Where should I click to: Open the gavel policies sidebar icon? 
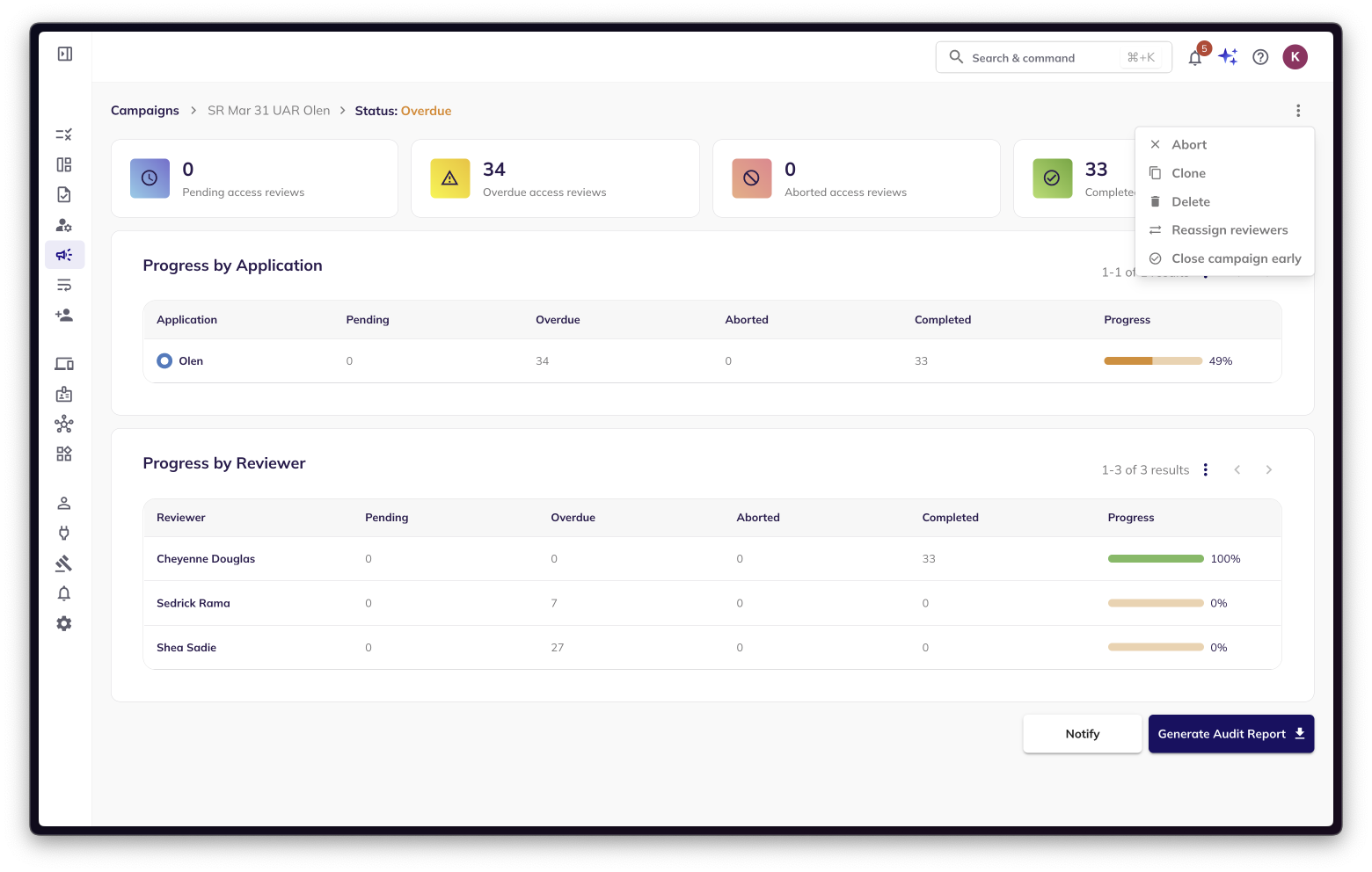tap(64, 563)
